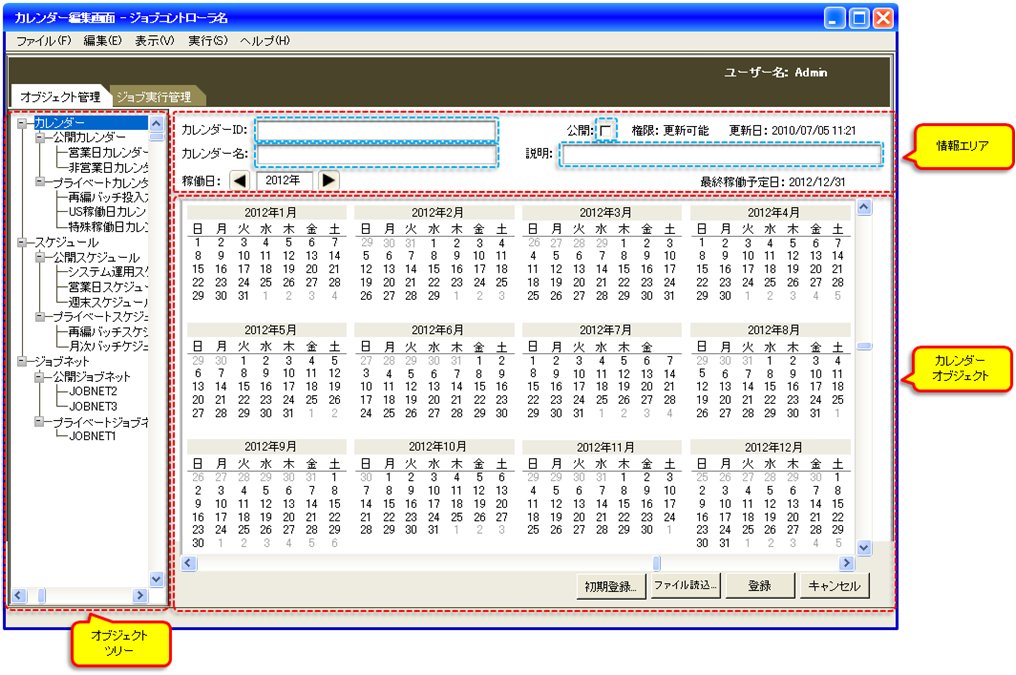Collapse the プライベートスケジュール tree node
Screen dimensions: 1016x675
click(x=40, y=317)
